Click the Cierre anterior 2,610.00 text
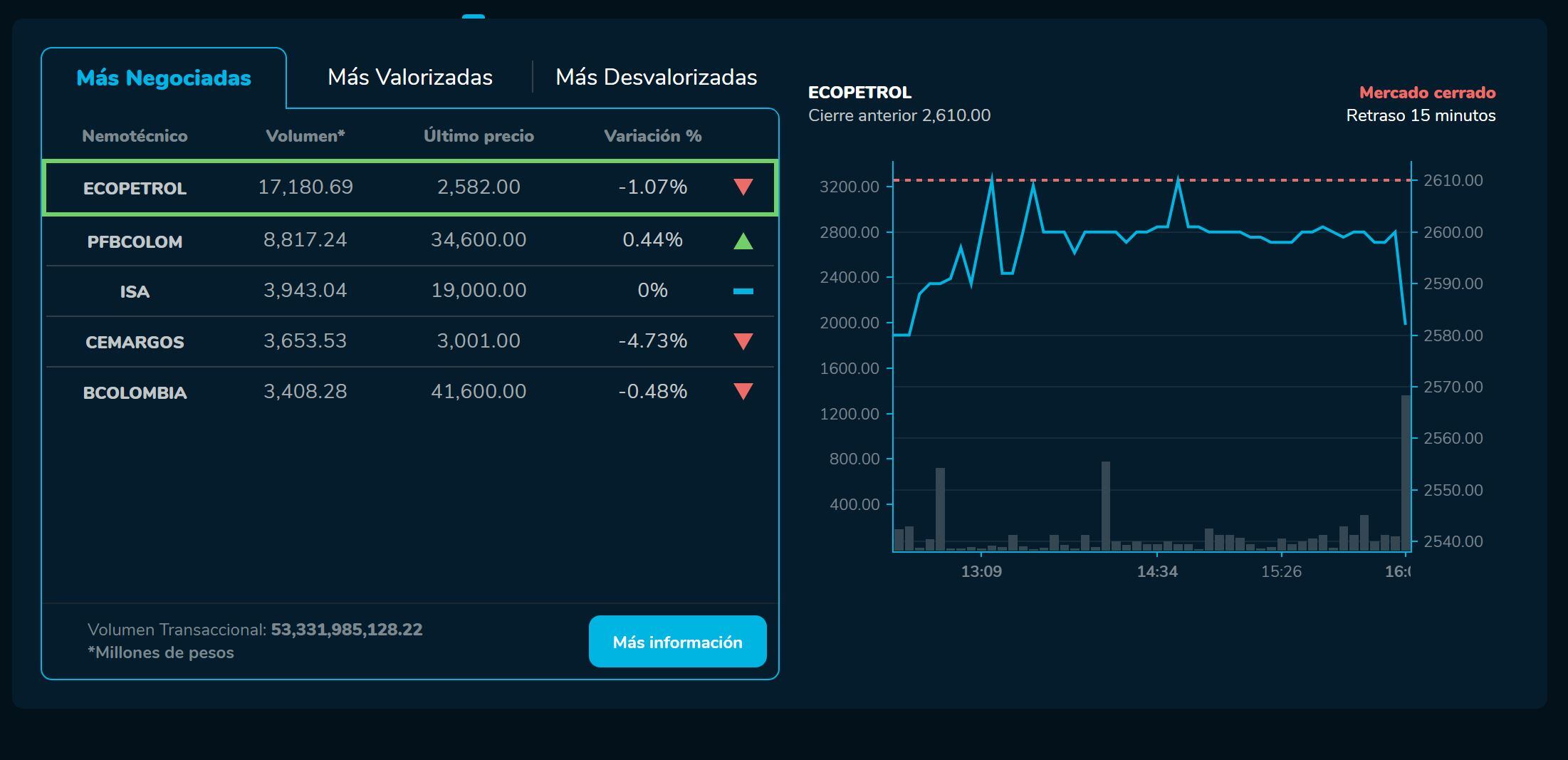Image resolution: width=1568 pixels, height=760 pixels. [x=899, y=115]
